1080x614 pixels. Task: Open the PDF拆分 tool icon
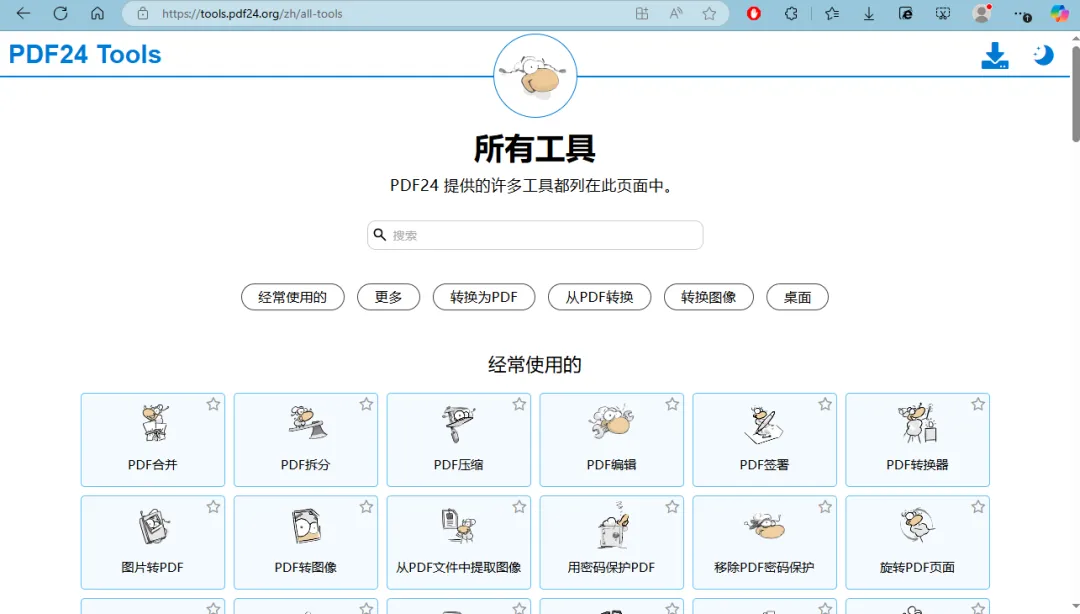[x=307, y=423]
